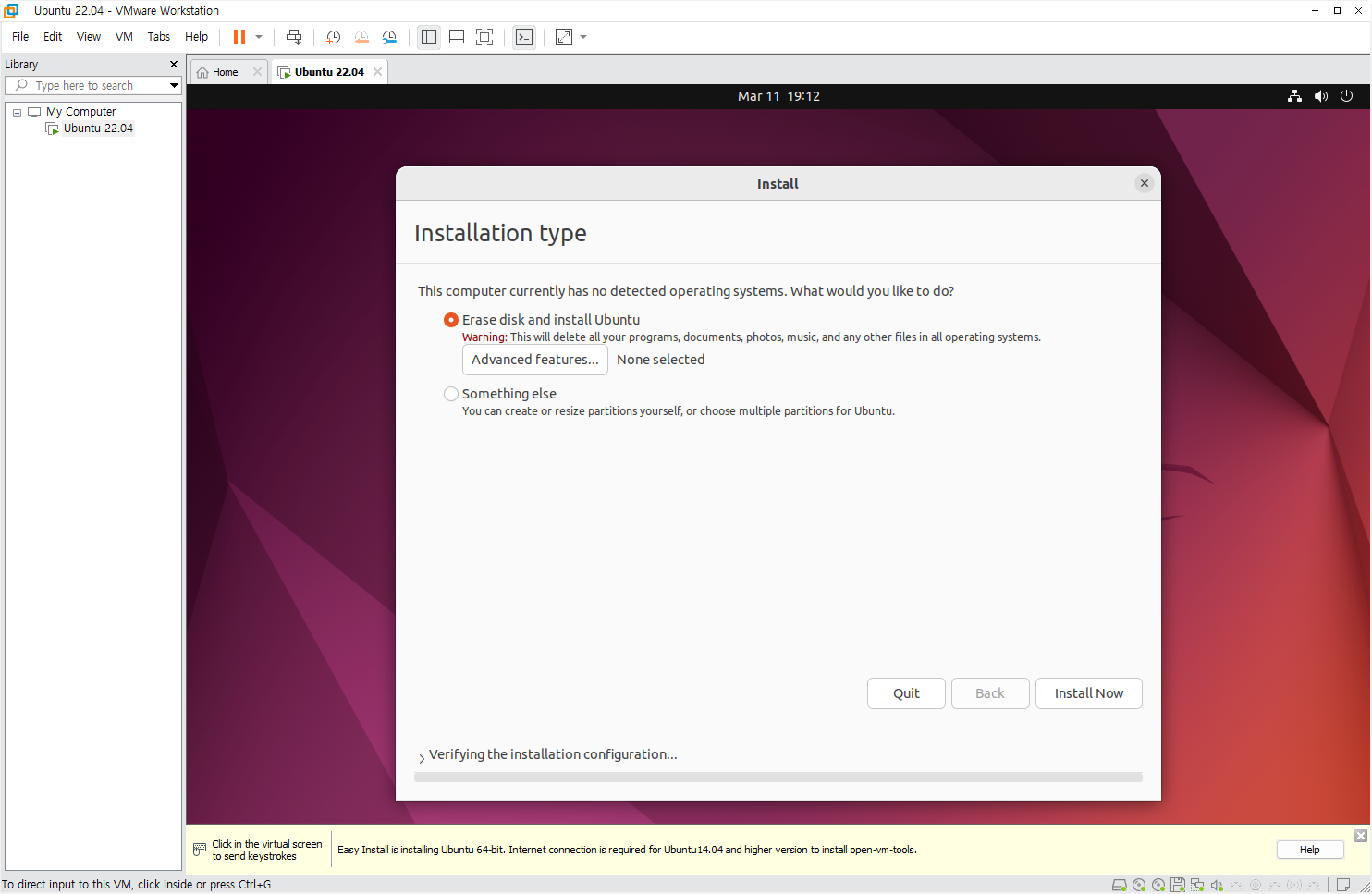
Task: Open the message log icon in status bar
Action: coord(1343,885)
